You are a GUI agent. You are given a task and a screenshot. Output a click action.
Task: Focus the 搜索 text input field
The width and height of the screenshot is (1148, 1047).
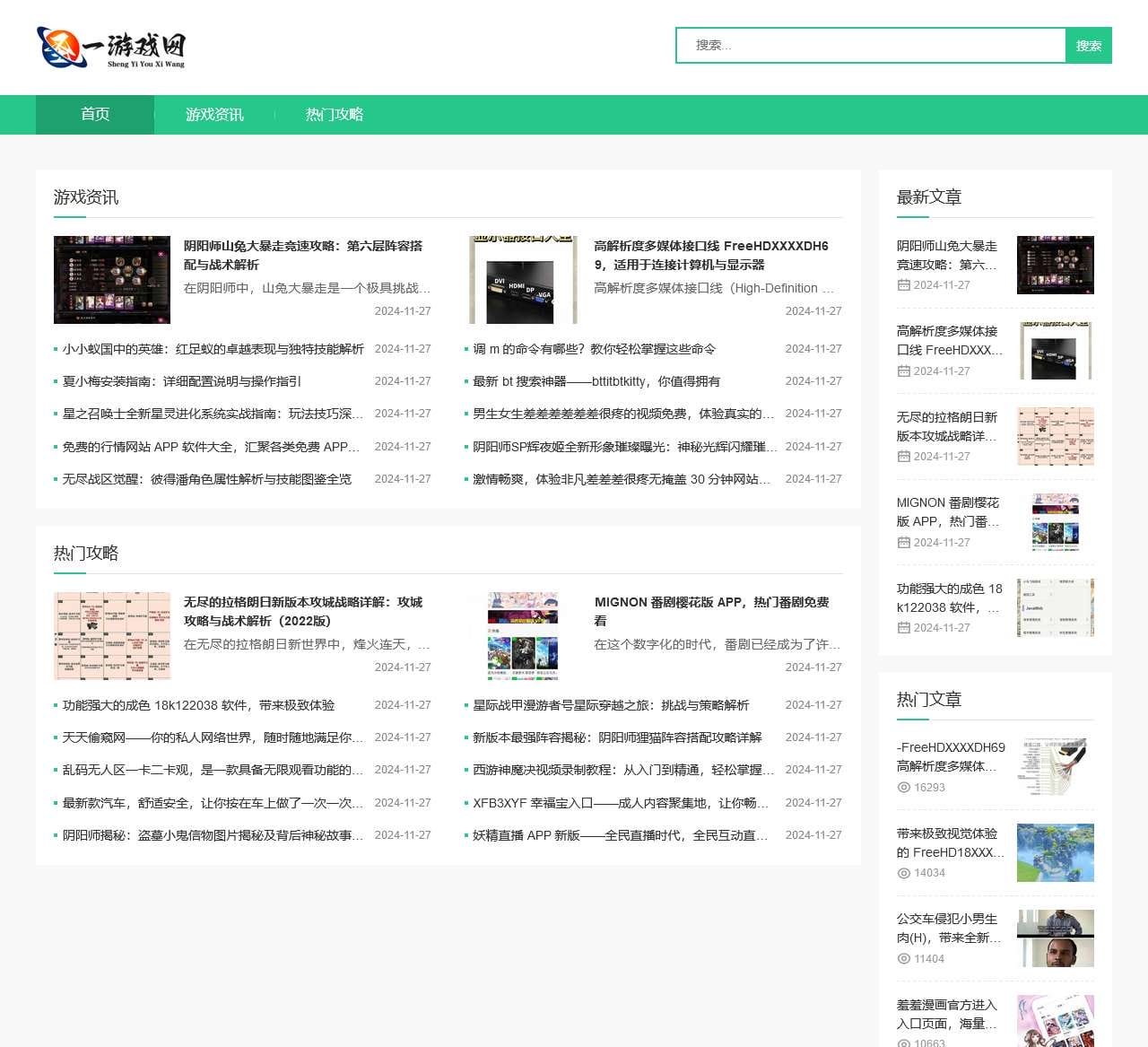tap(871, 46)
